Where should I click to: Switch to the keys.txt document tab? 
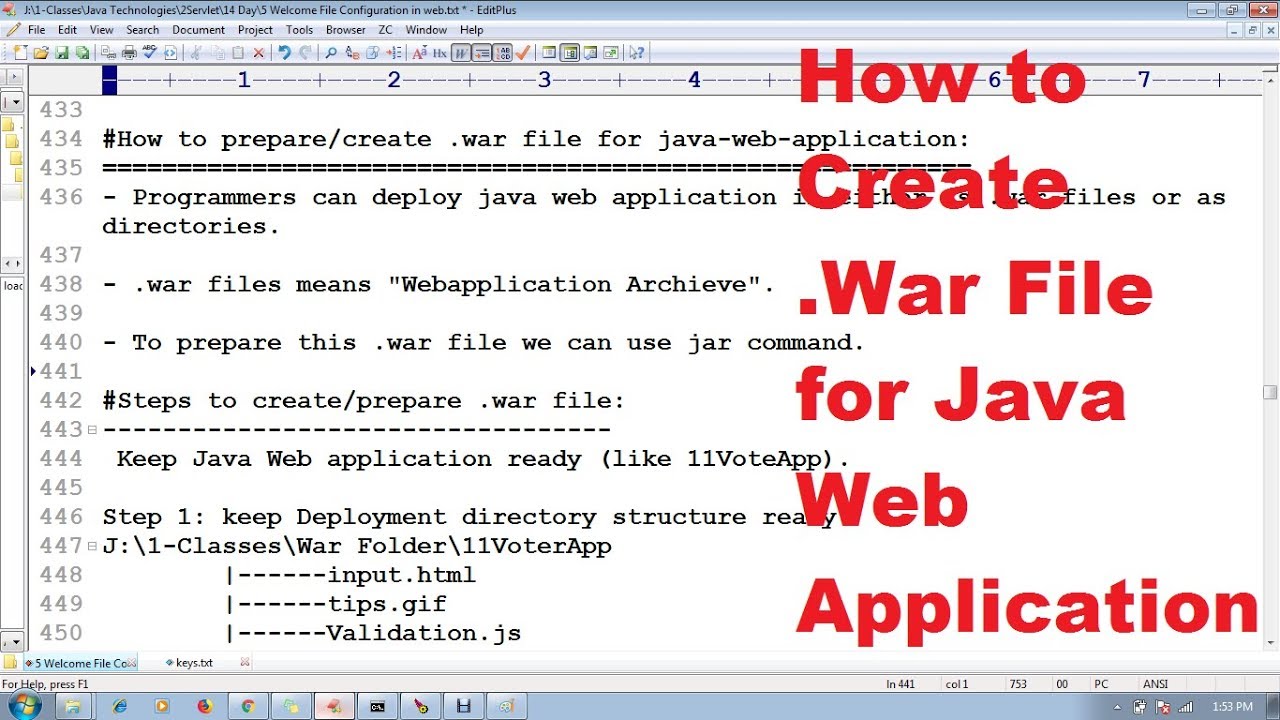(194, 662)
